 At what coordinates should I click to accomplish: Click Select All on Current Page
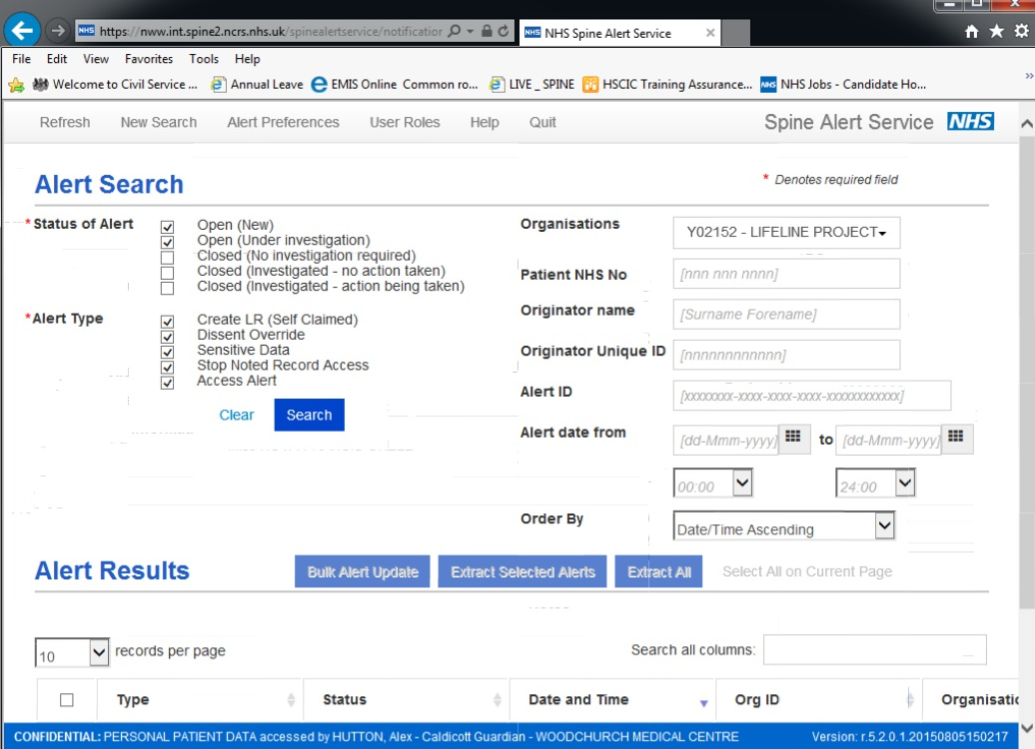807,571
